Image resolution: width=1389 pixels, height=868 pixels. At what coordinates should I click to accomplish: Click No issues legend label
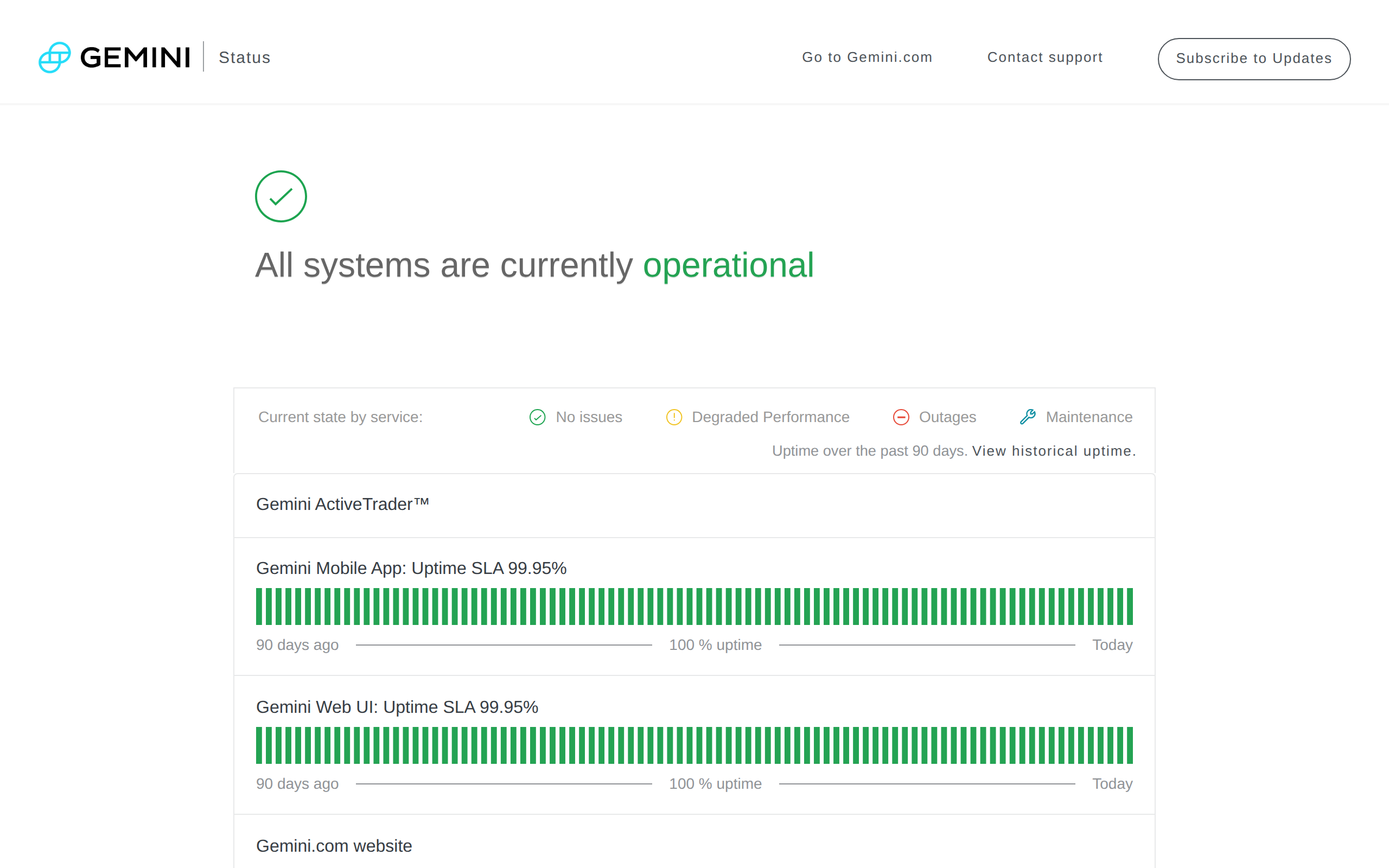click(x=589, y=417)
